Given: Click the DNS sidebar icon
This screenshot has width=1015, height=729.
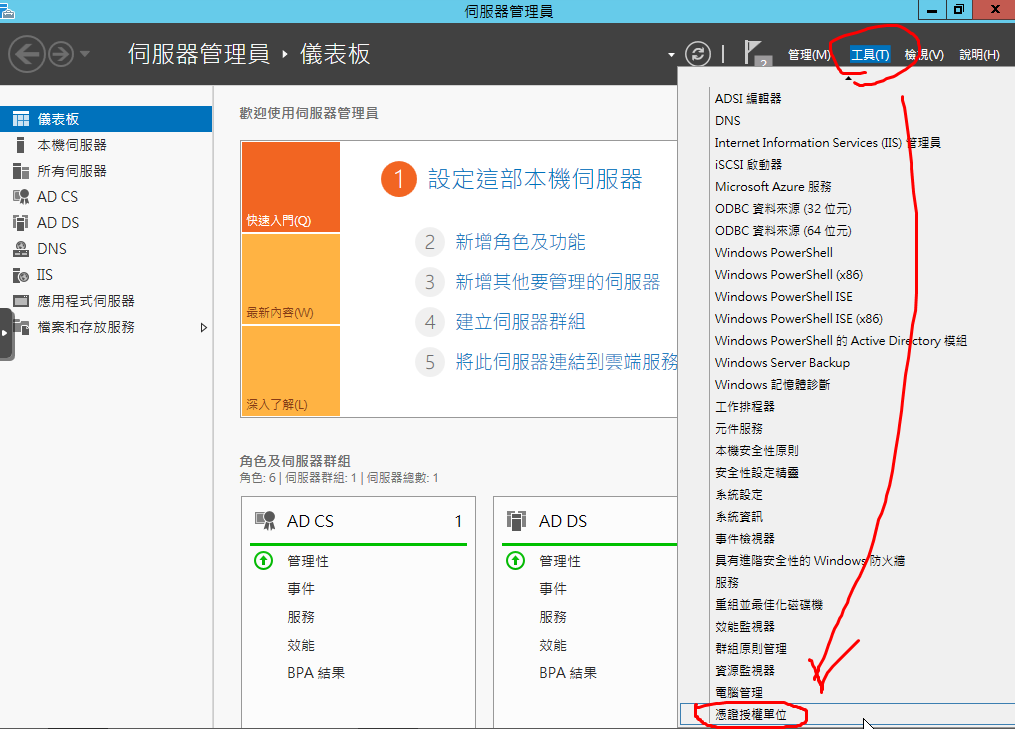Looking at the screenshot, I should [x=21, y=249].
